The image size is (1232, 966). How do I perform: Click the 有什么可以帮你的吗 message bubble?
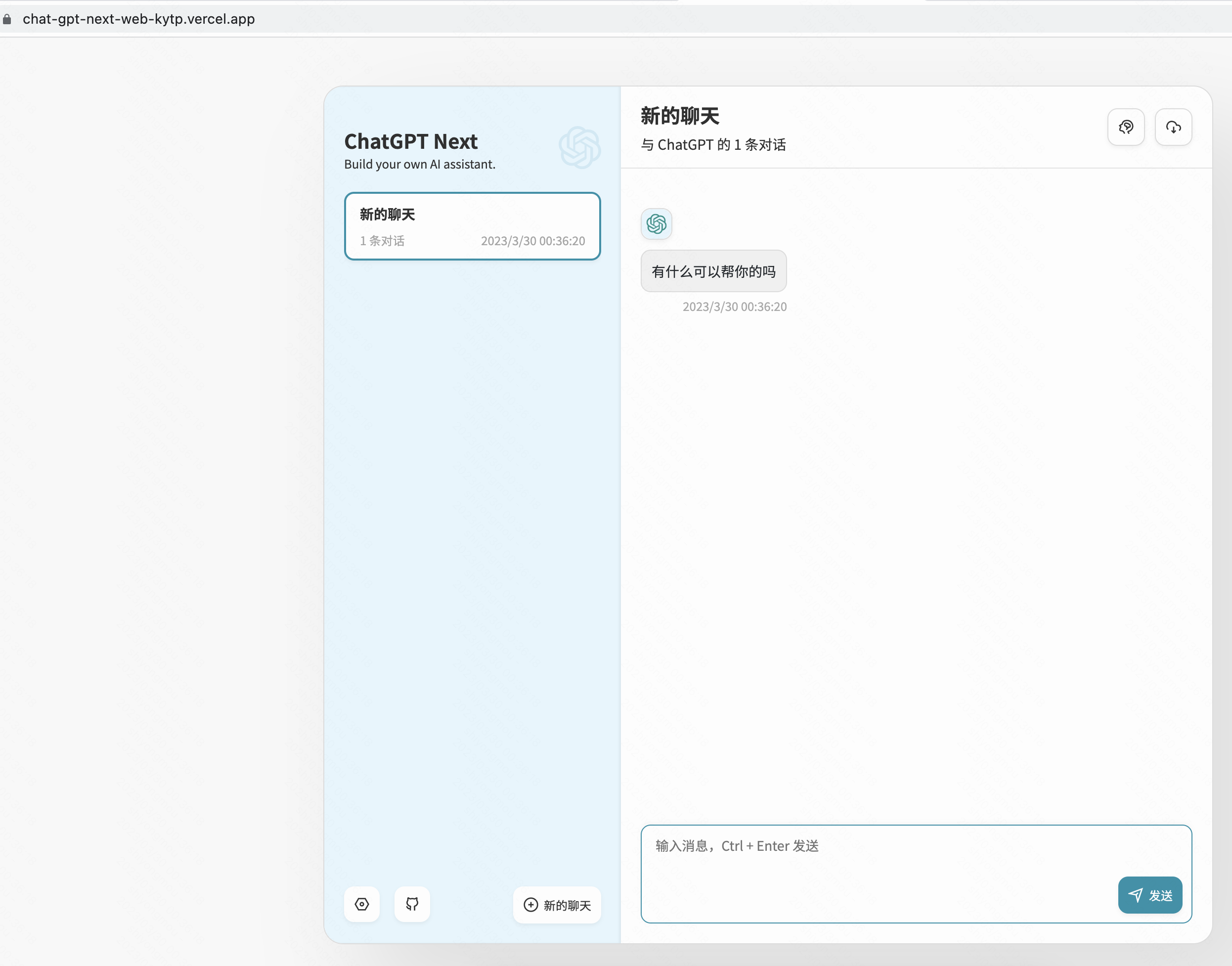[x=713, y=271]
